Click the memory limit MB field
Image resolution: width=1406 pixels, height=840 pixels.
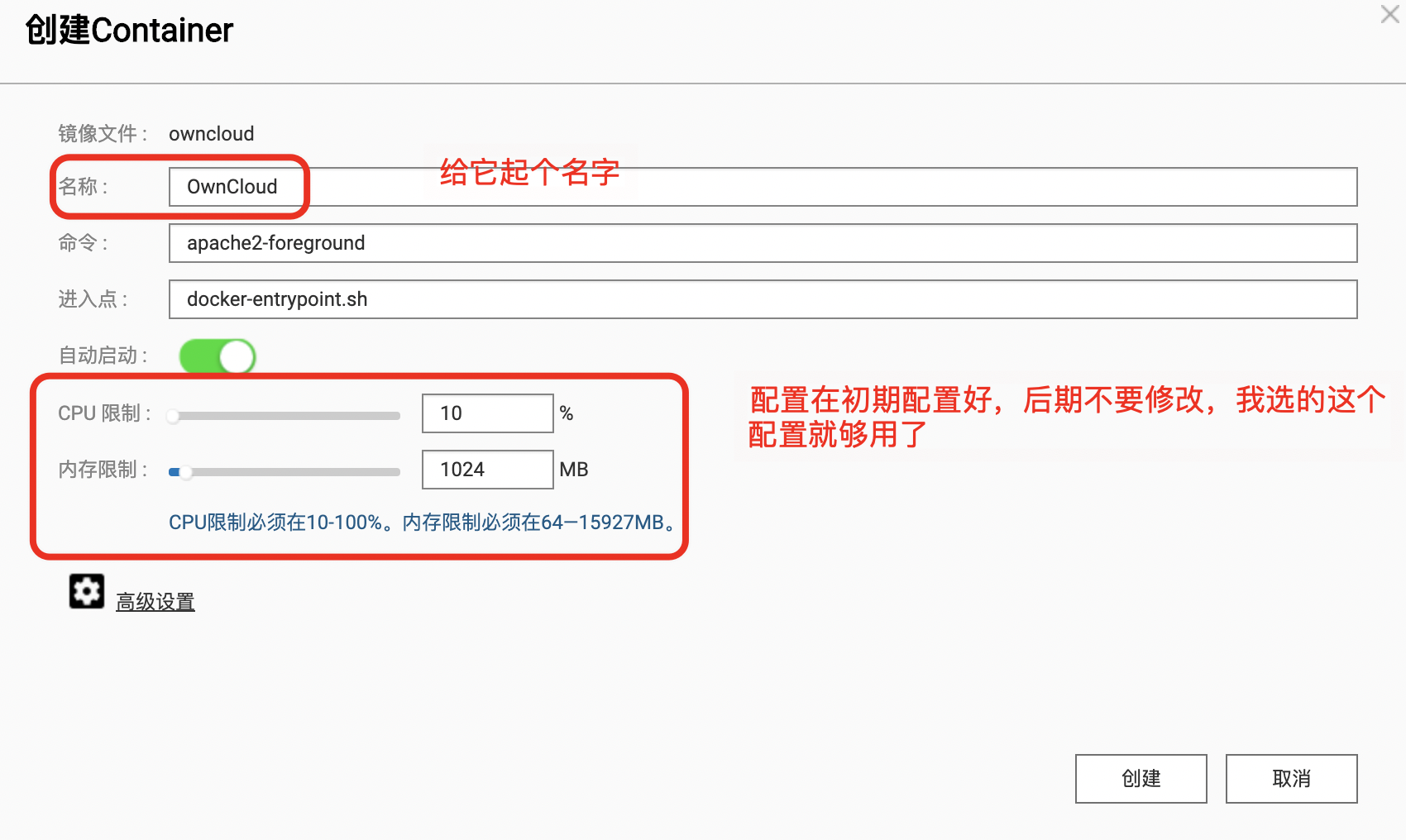pos(488,470)
